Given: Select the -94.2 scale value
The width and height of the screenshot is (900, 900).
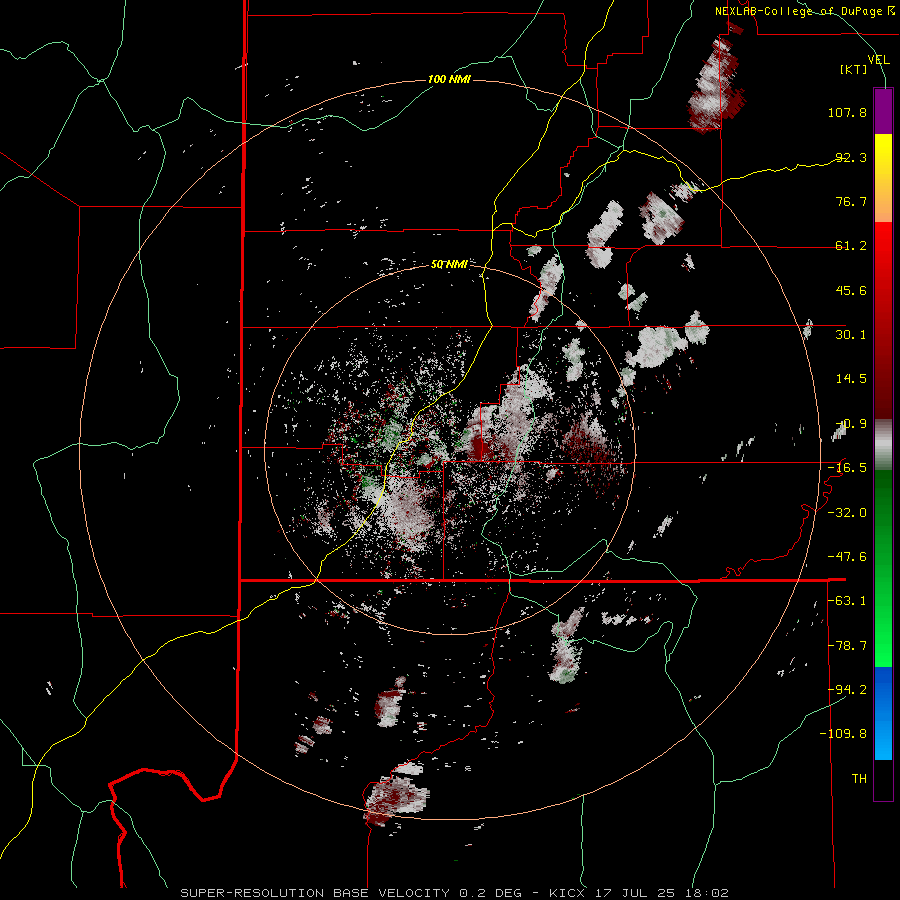Looking at the screenshot, I should pos(847,690).
